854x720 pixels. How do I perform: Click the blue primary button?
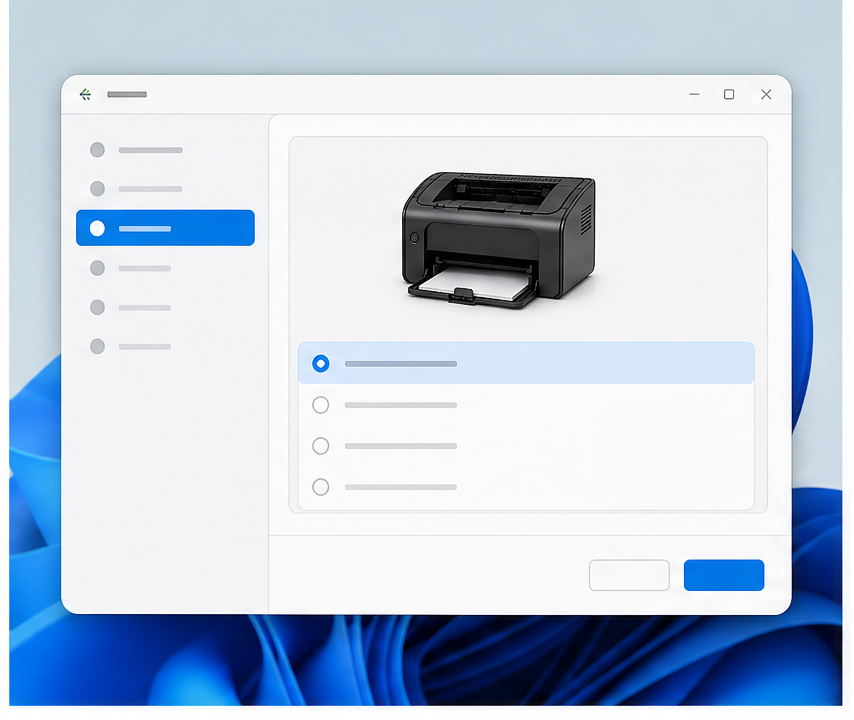pyautogui.click(x=724, y=575)
